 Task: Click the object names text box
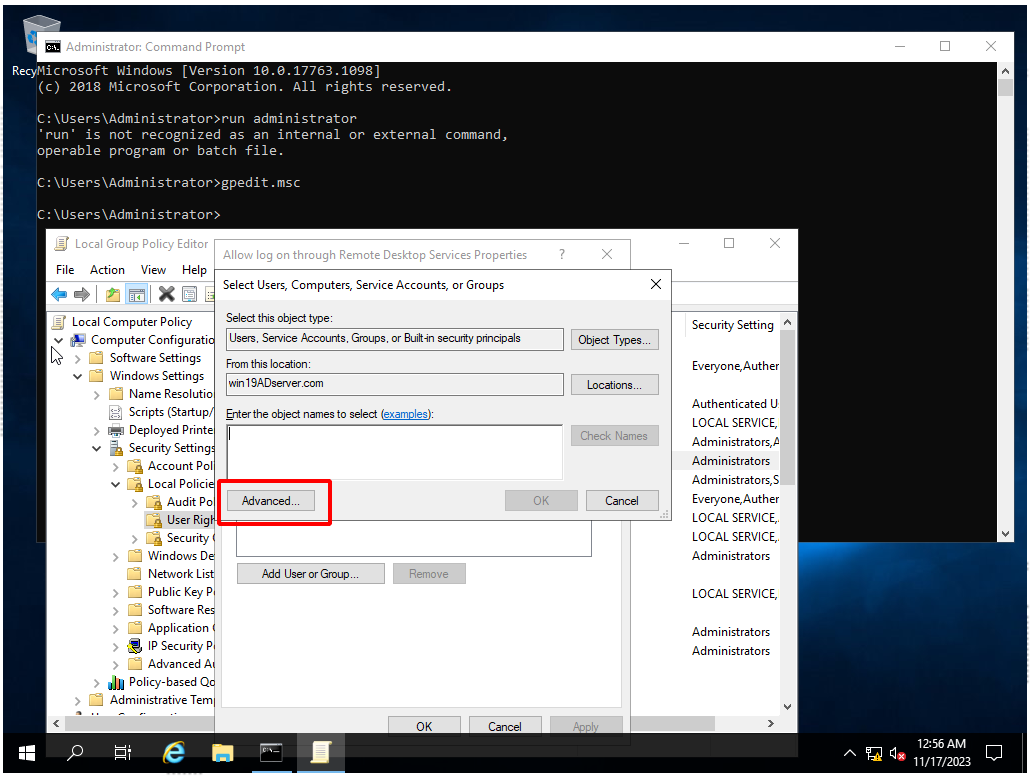pyautogui.click(x=394, y=452)
